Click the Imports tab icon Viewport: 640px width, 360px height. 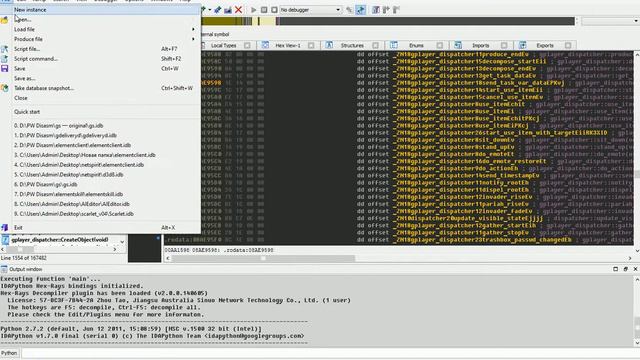458,45
